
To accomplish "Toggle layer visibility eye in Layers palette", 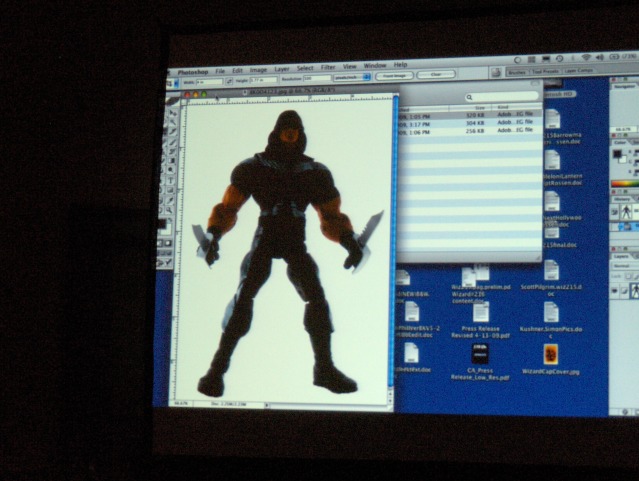I will [x=615, y=290].
